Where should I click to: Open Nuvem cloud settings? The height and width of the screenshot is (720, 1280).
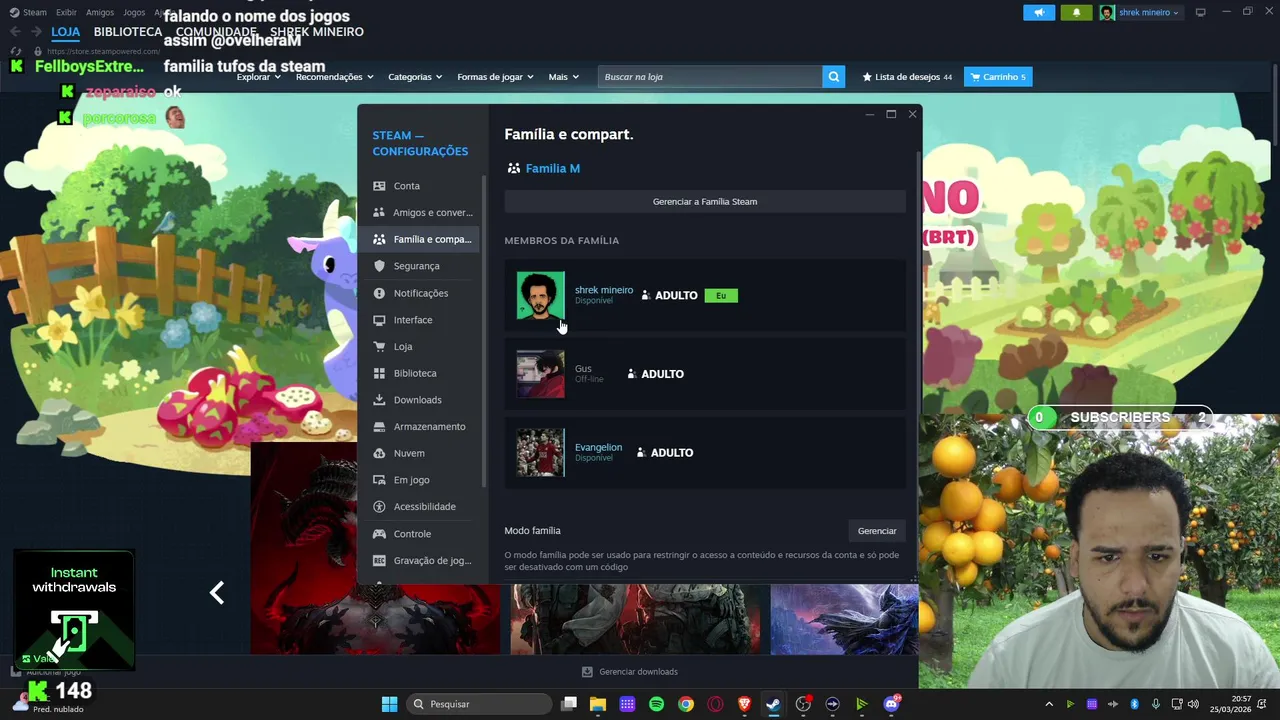(420, 453)
